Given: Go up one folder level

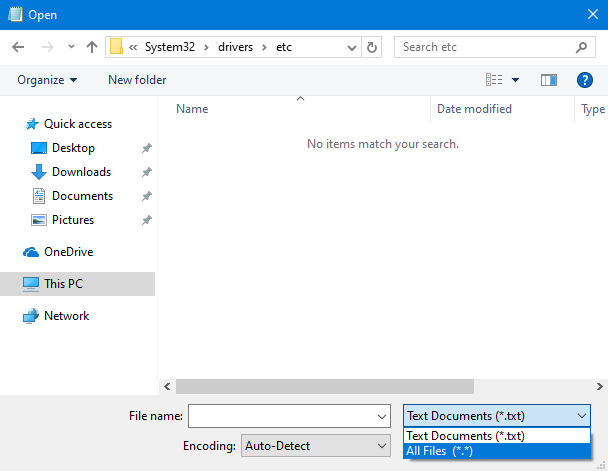Looking at the screenshot, I should (x=92, y=47).
